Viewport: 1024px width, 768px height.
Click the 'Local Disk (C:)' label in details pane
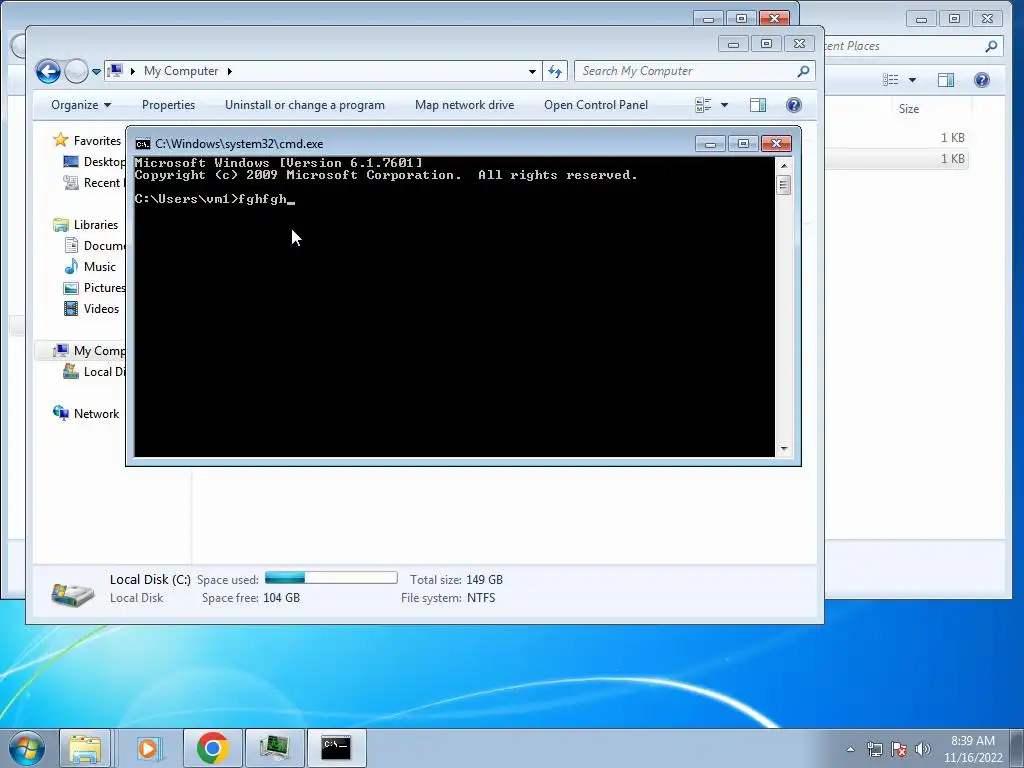coord(150,579)
